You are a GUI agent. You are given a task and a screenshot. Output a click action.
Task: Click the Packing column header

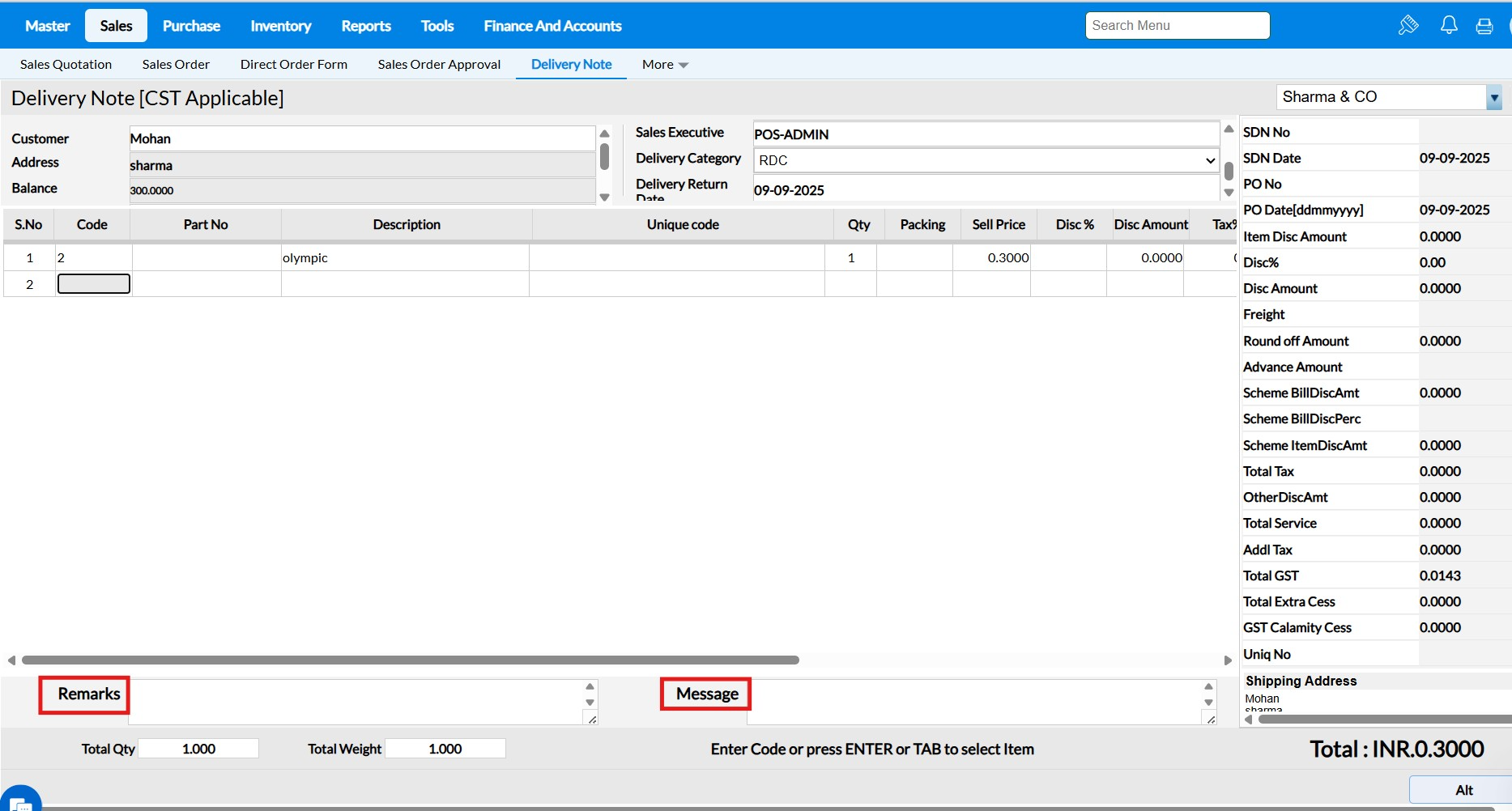pos(922,225)
